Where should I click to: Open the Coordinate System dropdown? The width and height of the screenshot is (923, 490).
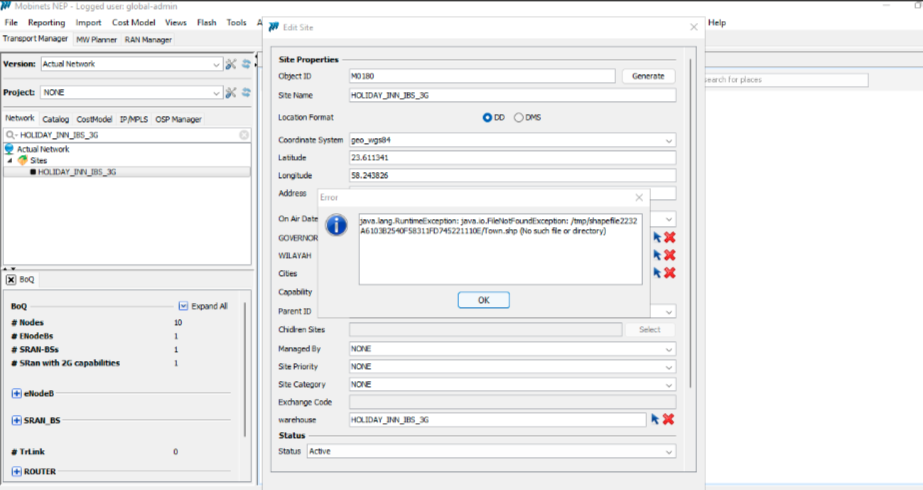click(x=669, y=141)
